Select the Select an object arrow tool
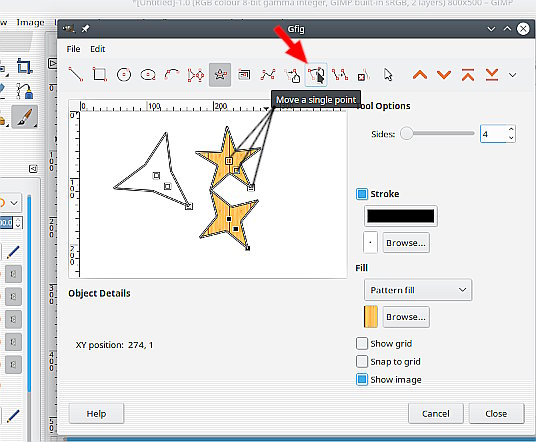 [x=388, y=75]
